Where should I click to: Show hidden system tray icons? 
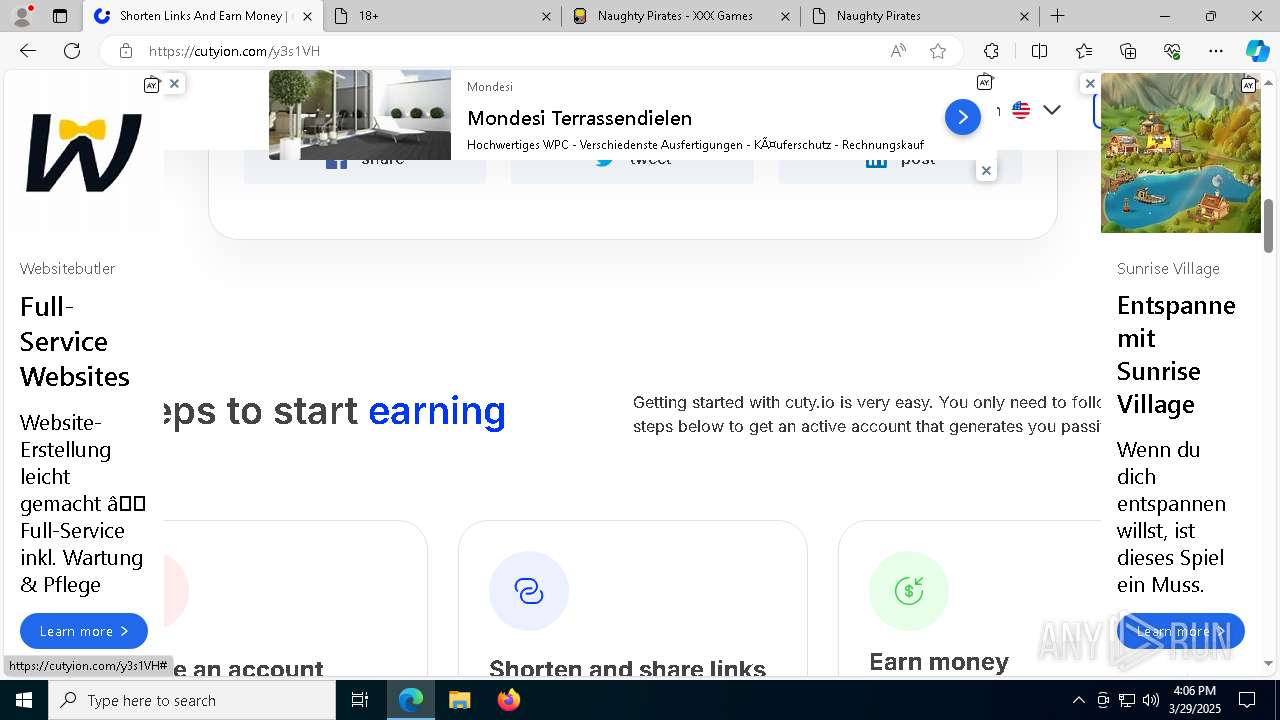(x=1078, y=700)
